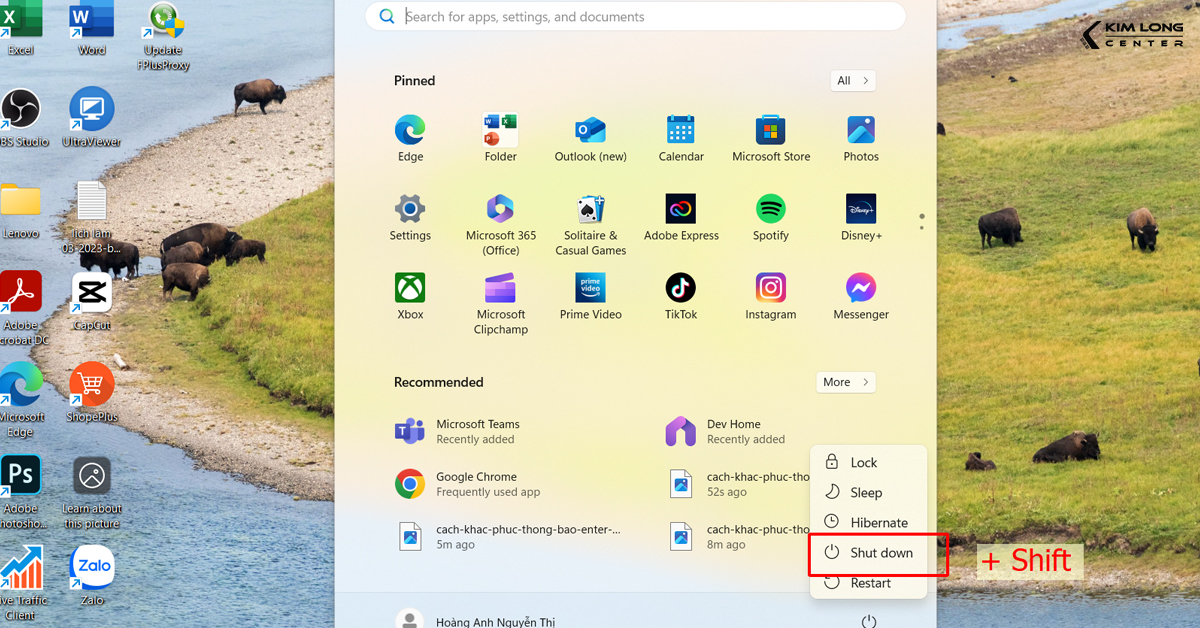Open More recommended items

point(845,381)
